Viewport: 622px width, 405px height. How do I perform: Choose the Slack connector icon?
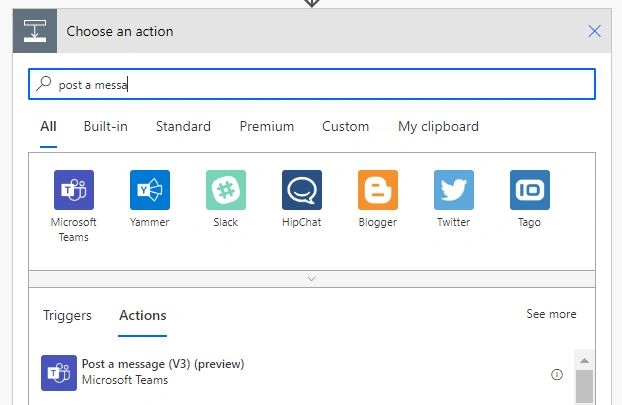226,190
